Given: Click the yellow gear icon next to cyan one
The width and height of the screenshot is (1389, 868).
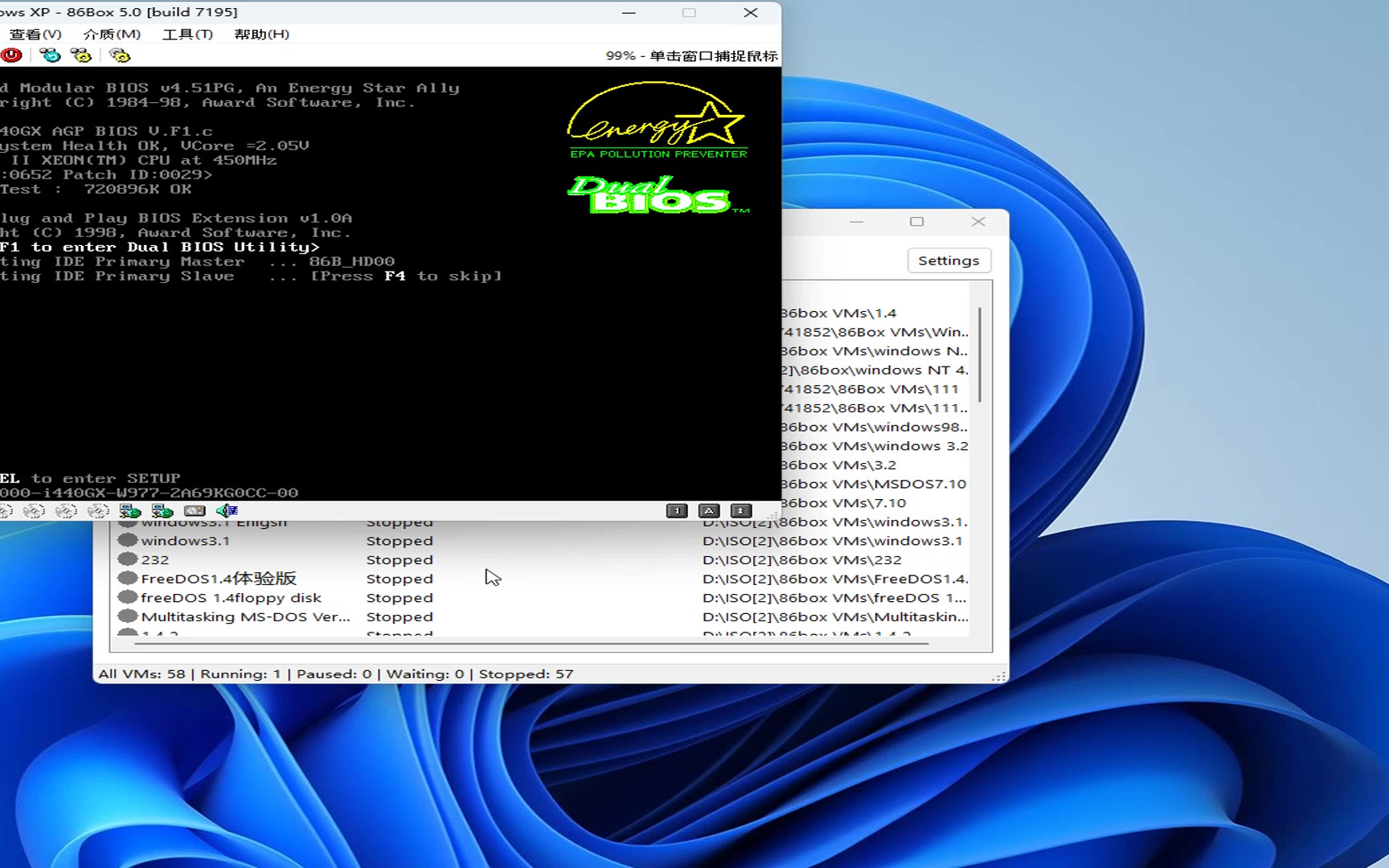Looking at the screenshot, I should coord(80,55).
